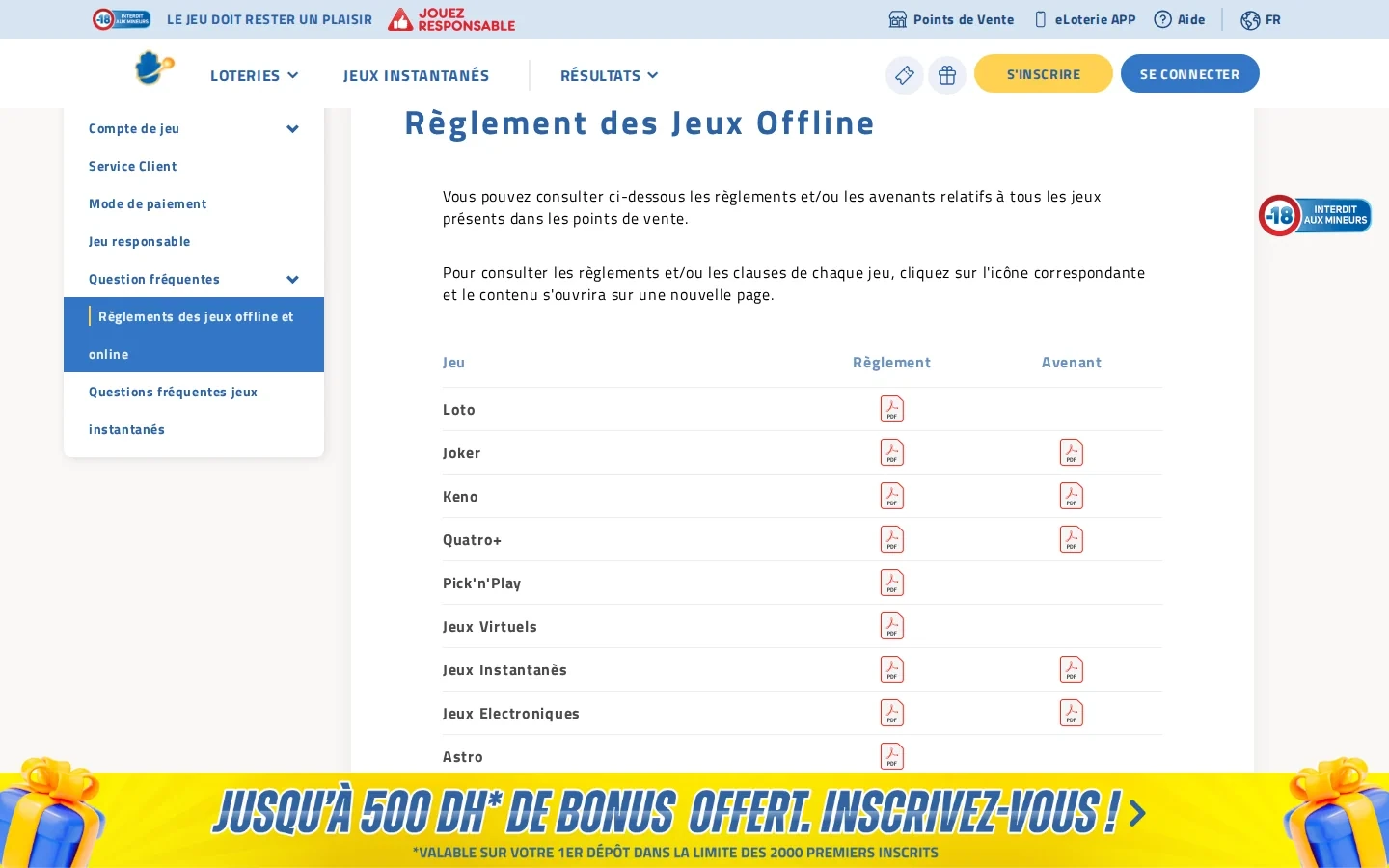1389x868 pixels.
Task: Expand the Compte de jeu sidebar chevron
Action: tap(292, 128)
